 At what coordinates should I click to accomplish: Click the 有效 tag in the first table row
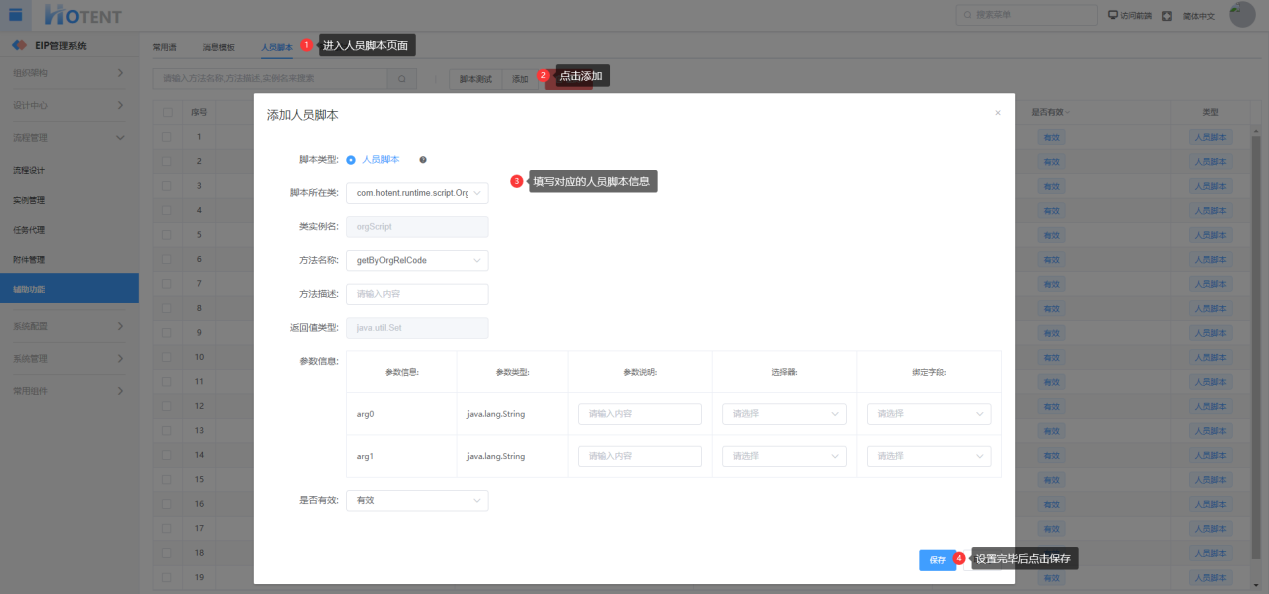click(1050, 137)
